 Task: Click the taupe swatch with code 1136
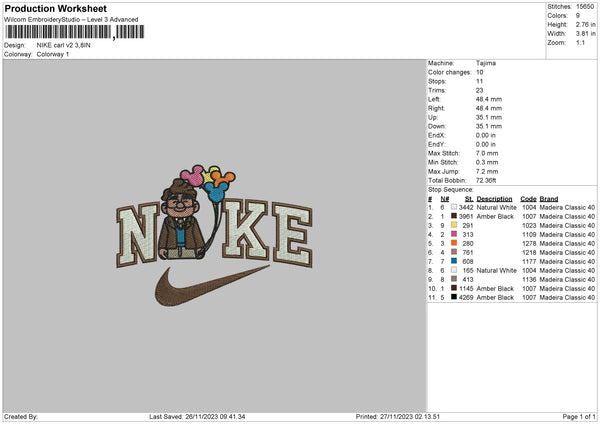(x=454, y=279)
